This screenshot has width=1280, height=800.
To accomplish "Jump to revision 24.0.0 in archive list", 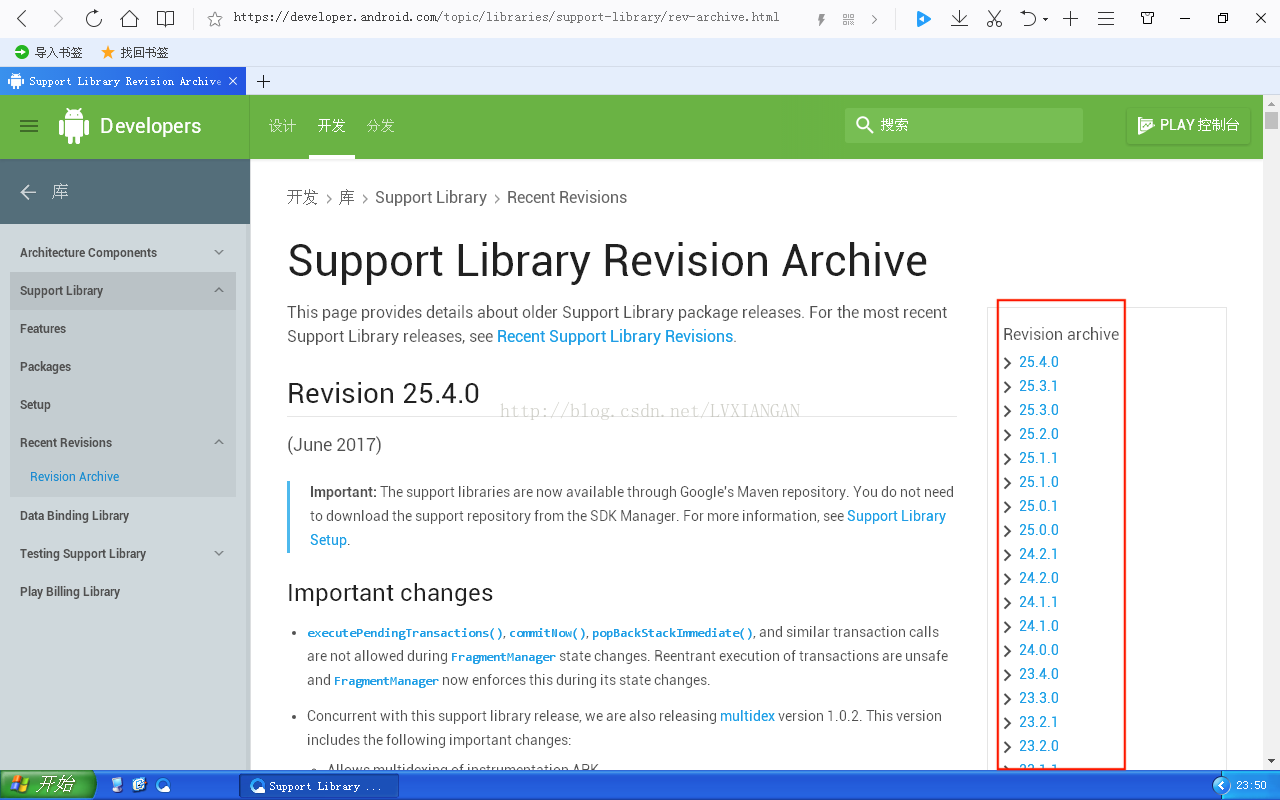I will (1038, 650).
